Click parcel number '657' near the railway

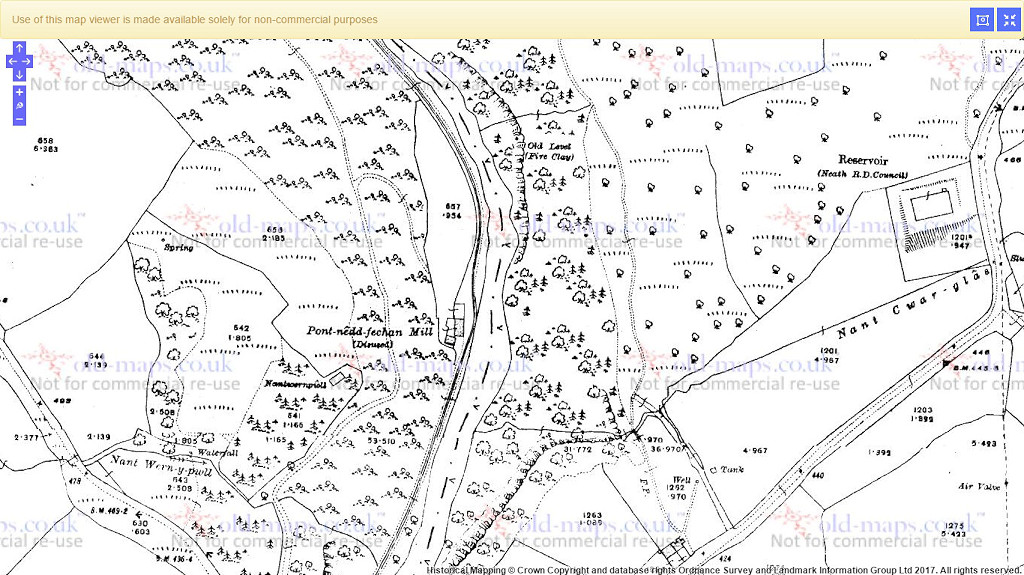pos(452,206)
